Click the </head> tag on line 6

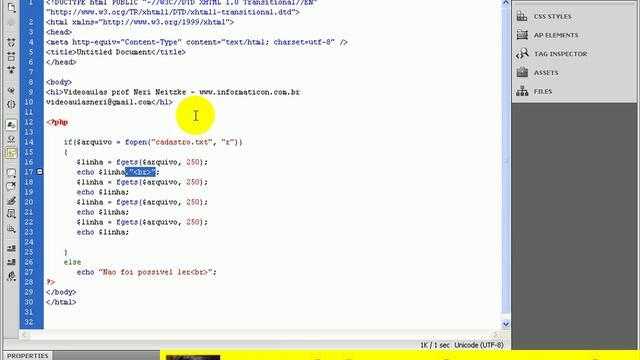[x=61, y=62]
